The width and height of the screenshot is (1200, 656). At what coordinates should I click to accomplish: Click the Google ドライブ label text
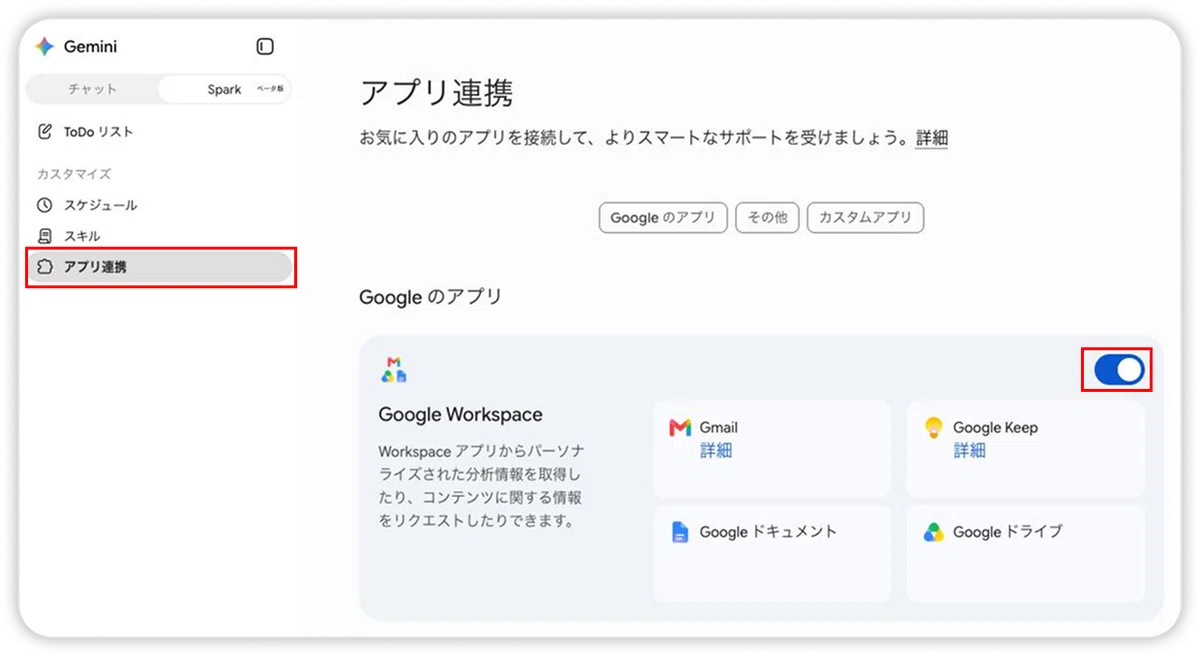(x=1007, y=532)
